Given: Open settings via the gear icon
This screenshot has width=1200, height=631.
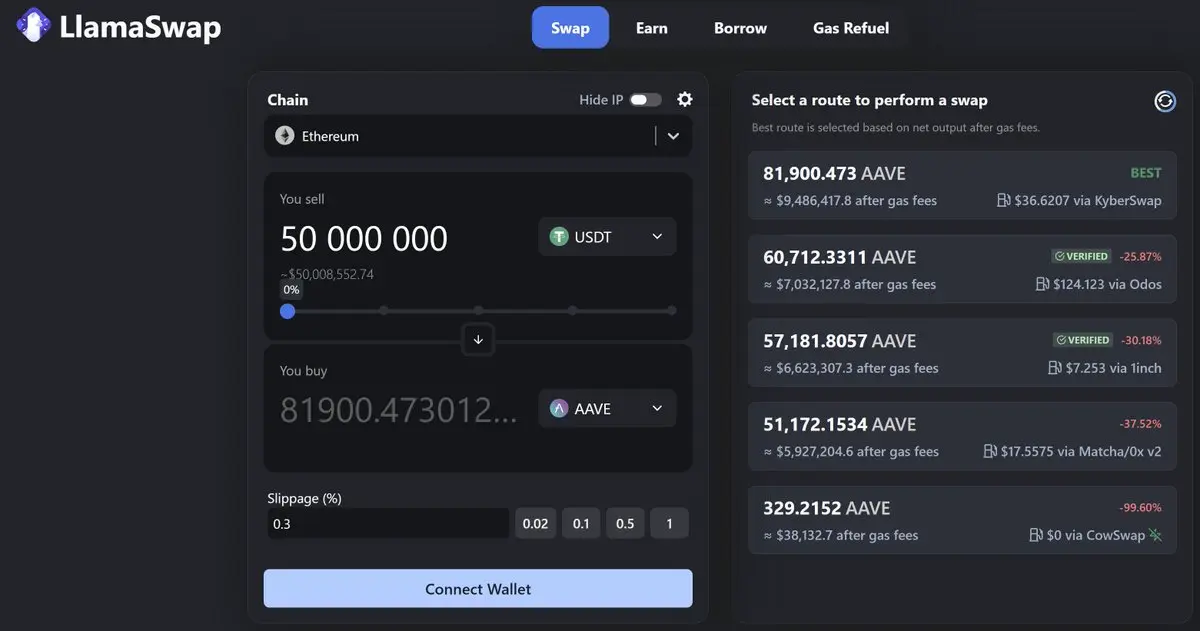Looking at the screenshot, I should [x=685, y=99].
